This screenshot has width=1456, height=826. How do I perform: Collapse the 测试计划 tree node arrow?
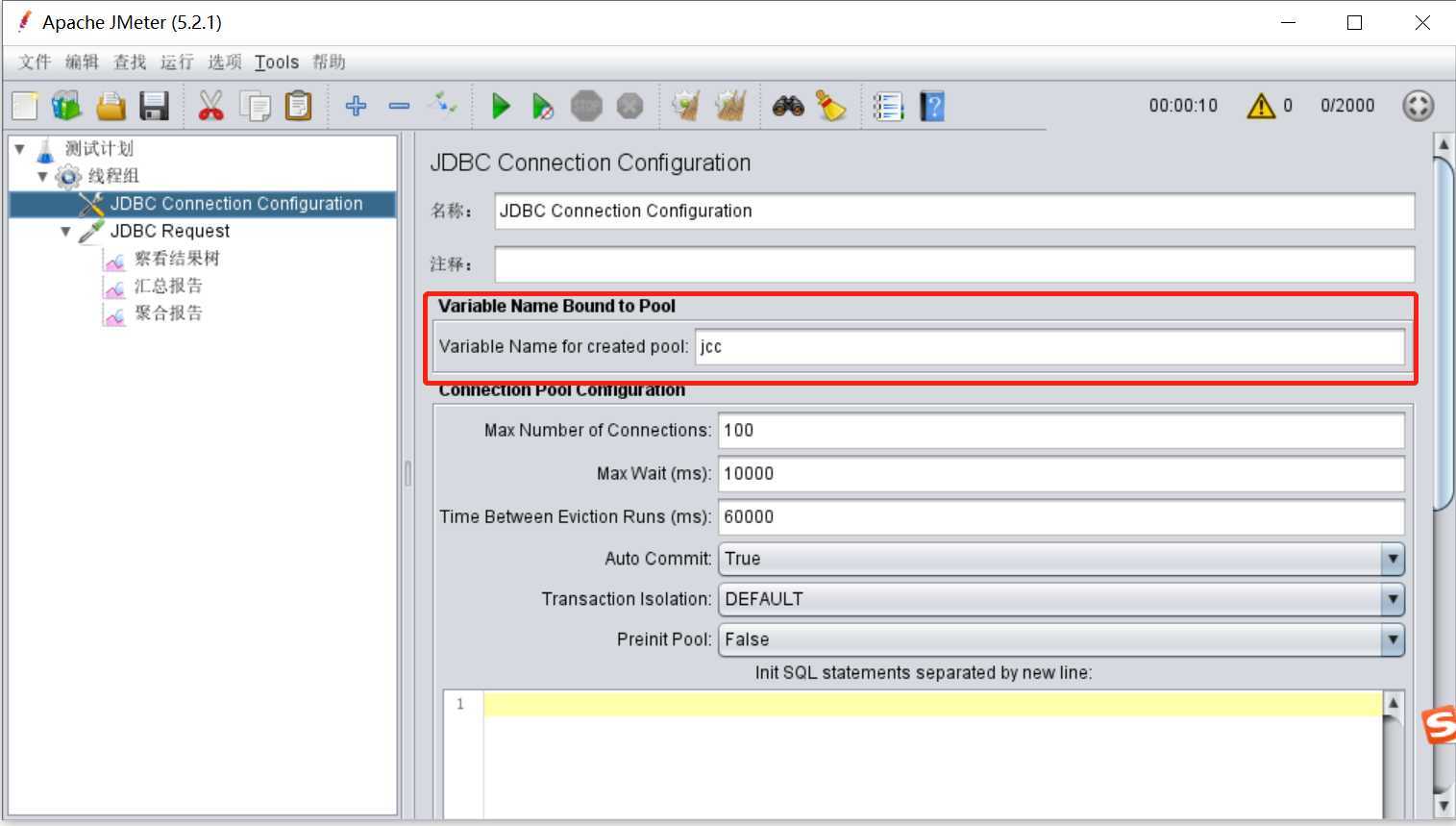click(x=19, y=149)
